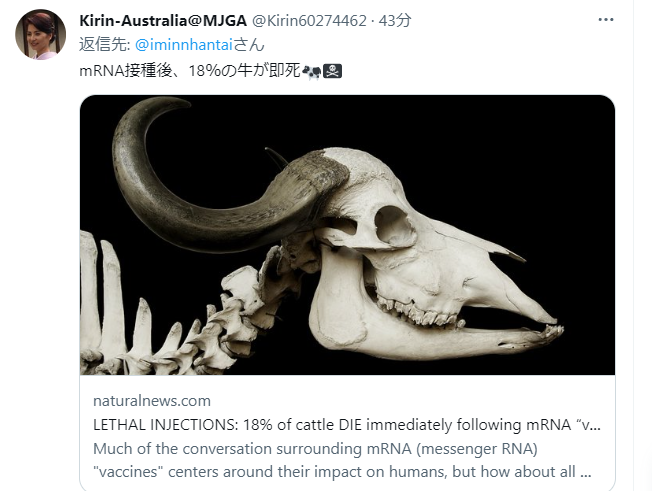The width and height of the screenshot is (652, 491).
Task: Click the skull and crossbones emoji
Action: [332, 71]
